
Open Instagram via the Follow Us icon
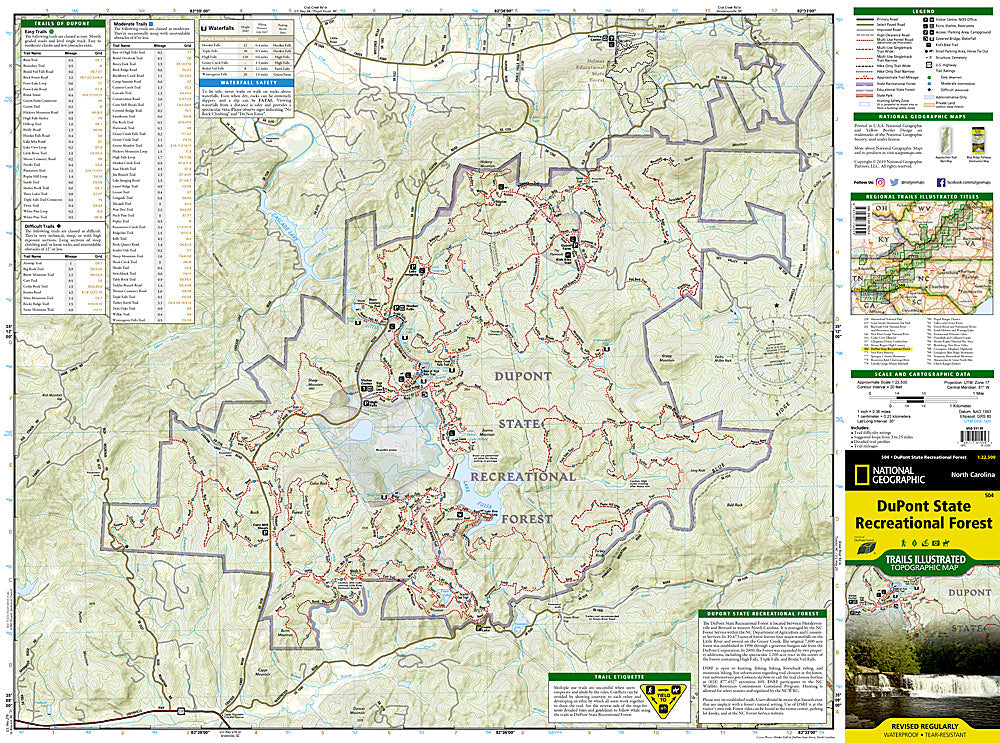[880, 184]
